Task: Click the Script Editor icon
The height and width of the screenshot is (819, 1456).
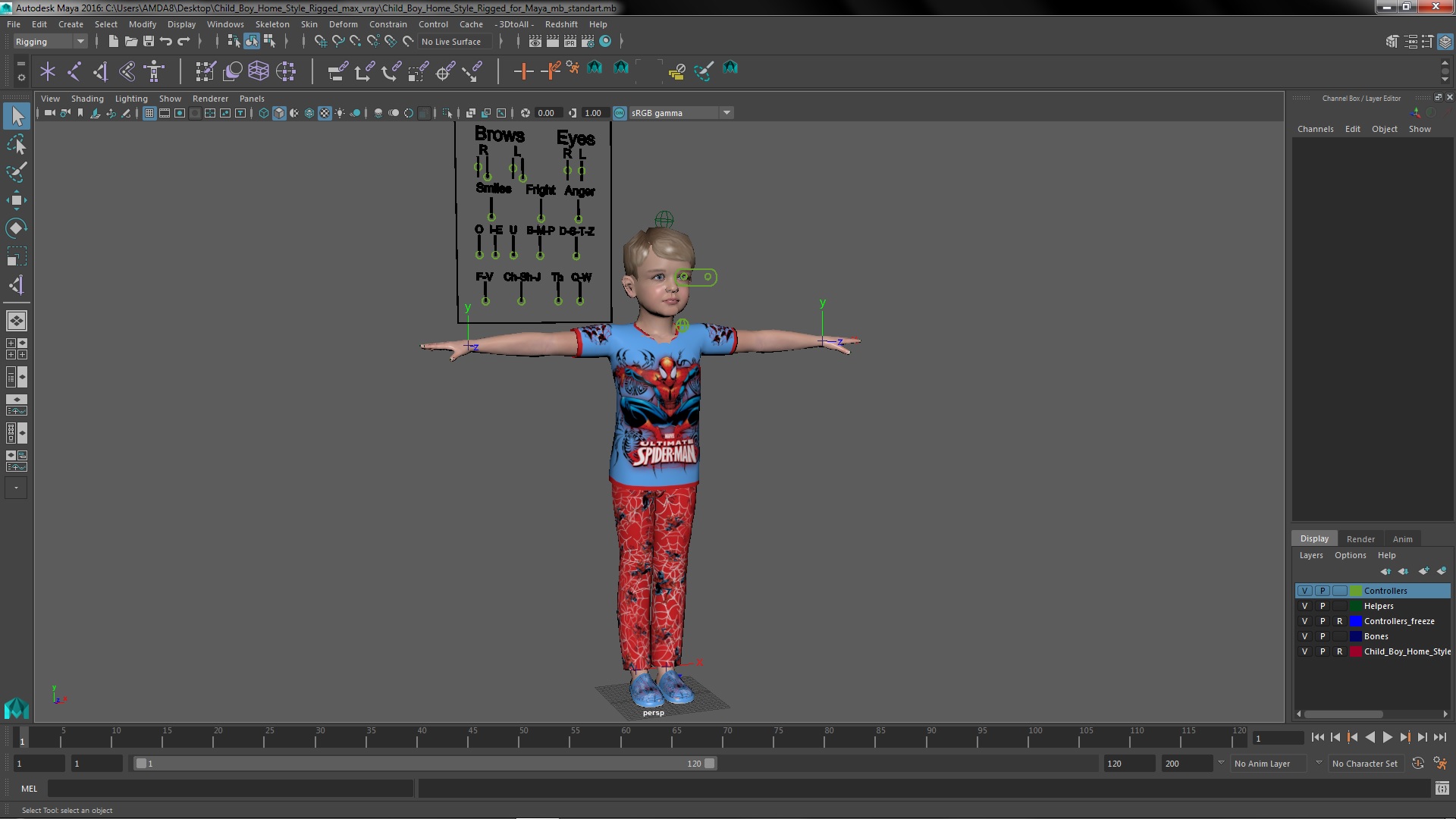Action: 1442,789
